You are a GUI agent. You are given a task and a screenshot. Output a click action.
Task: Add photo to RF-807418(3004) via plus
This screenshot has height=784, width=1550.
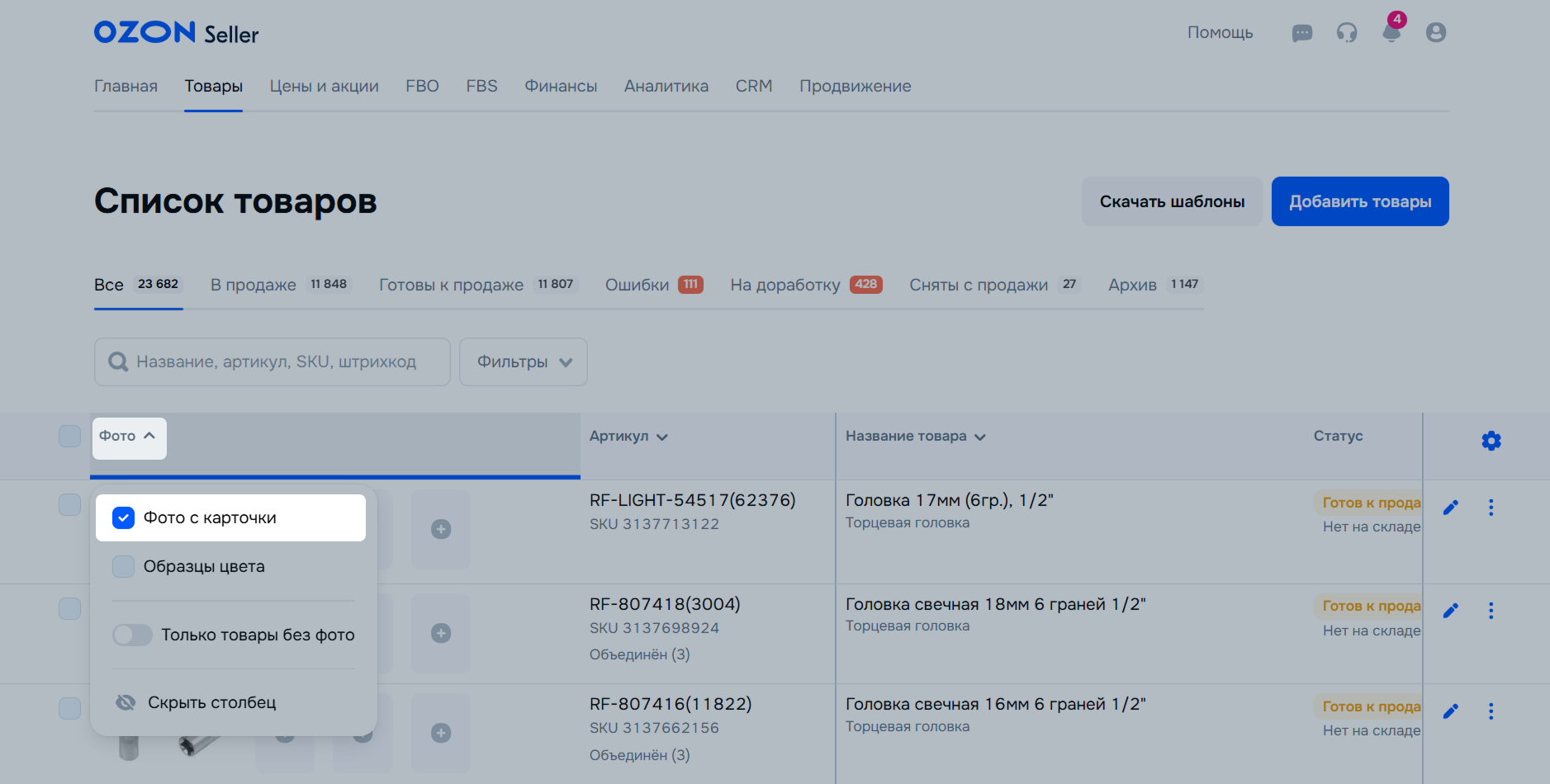(441, 633)
